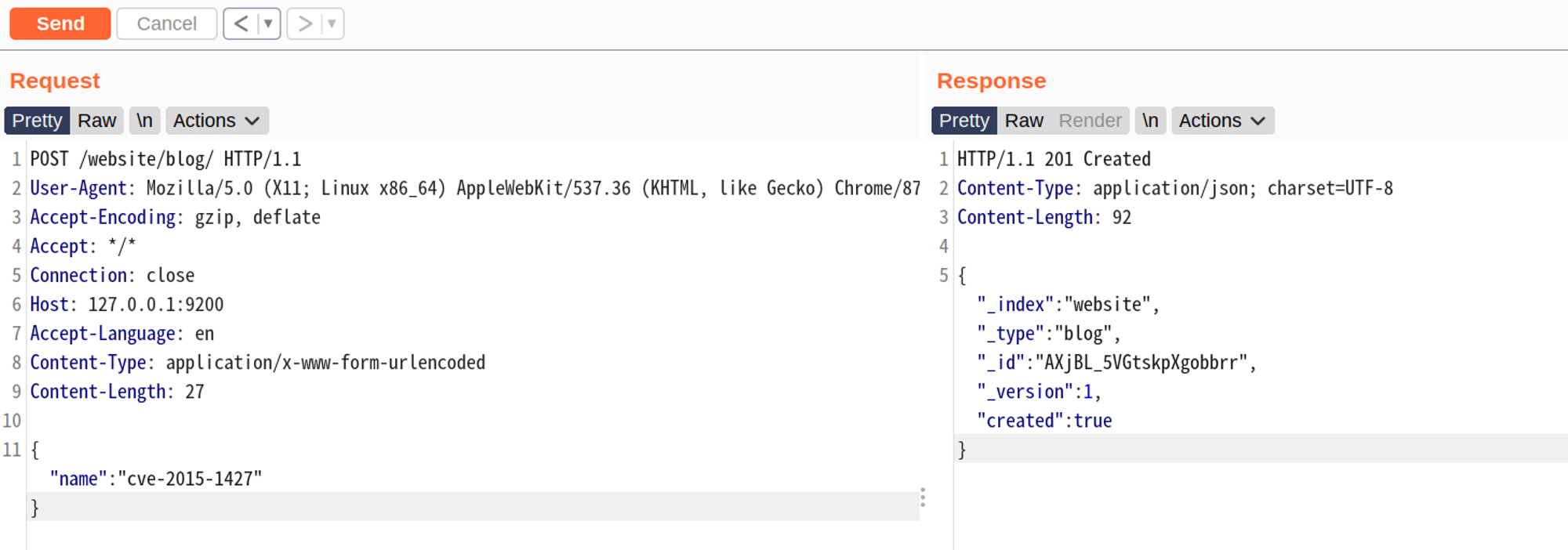Click the Accept-Language: en header
Image resolution: width=1568 pixels, height=550 pixels.
[x=122, y=333]
